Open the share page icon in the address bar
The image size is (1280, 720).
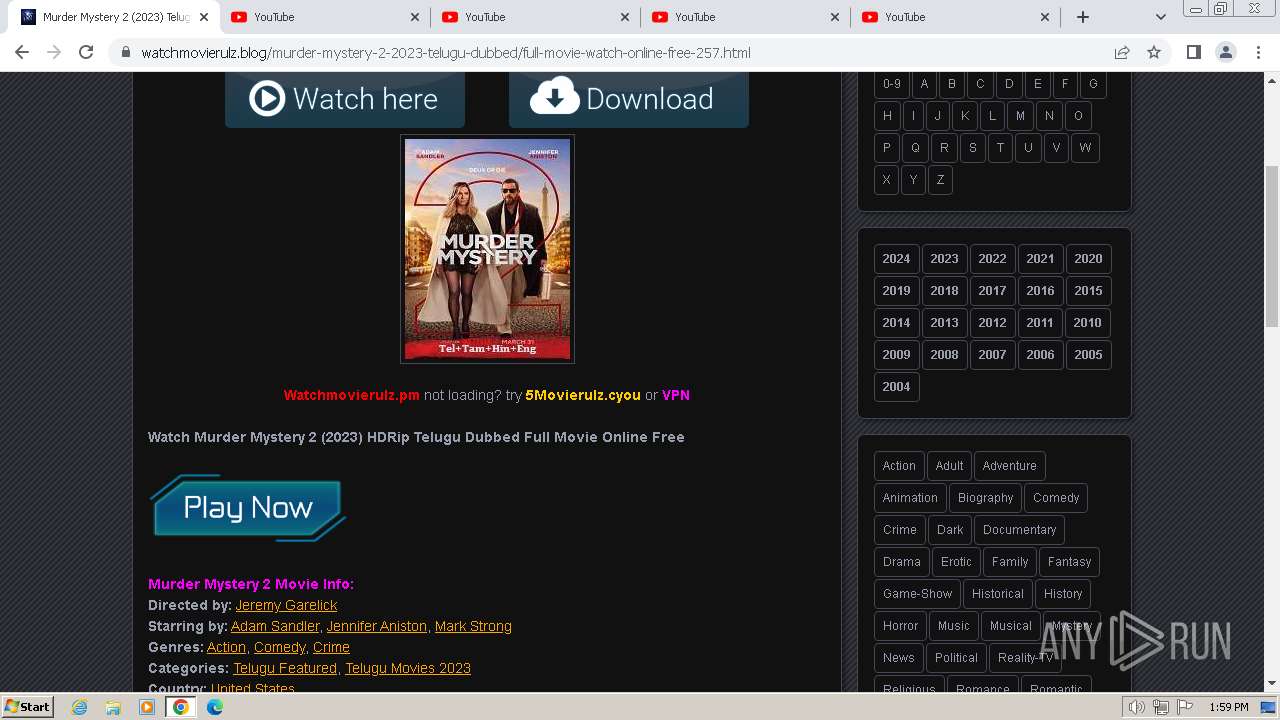[1122, 52]
